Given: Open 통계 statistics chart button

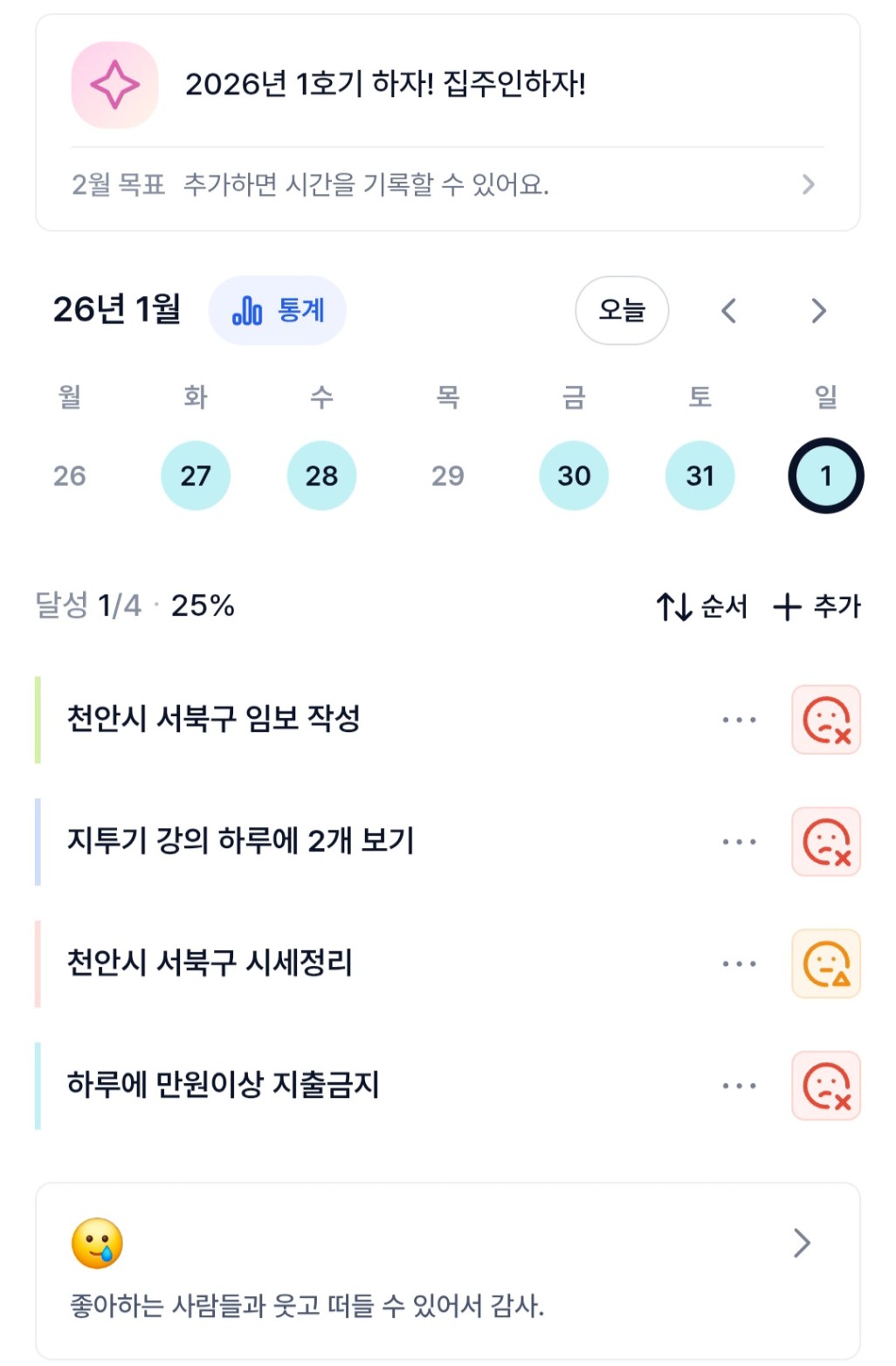Looking at the screenshot, I should (277, 310).
